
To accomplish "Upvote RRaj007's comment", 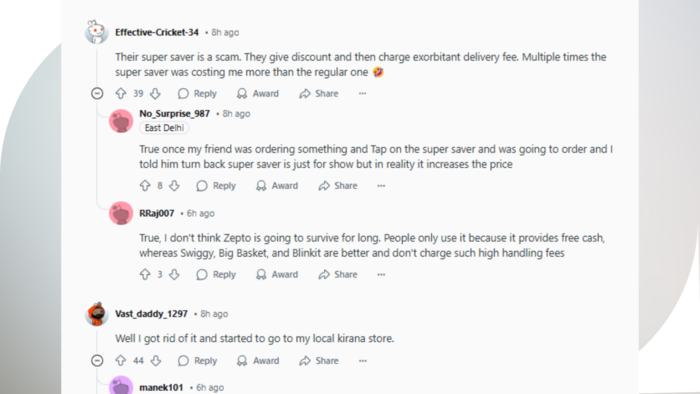I will click(x=145, y=274).
